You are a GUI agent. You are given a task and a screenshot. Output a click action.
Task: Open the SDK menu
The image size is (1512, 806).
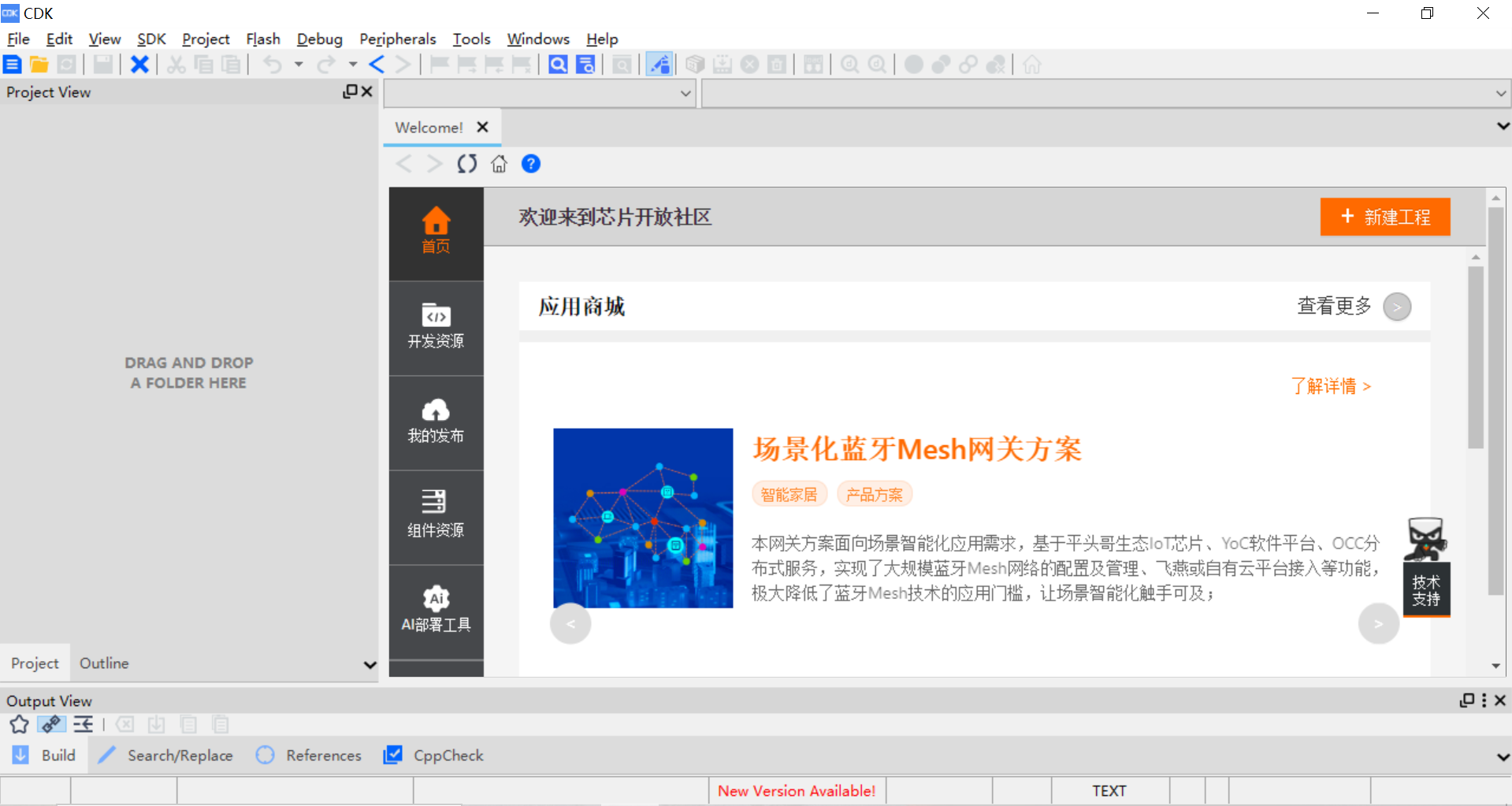[x=151, y=39]
